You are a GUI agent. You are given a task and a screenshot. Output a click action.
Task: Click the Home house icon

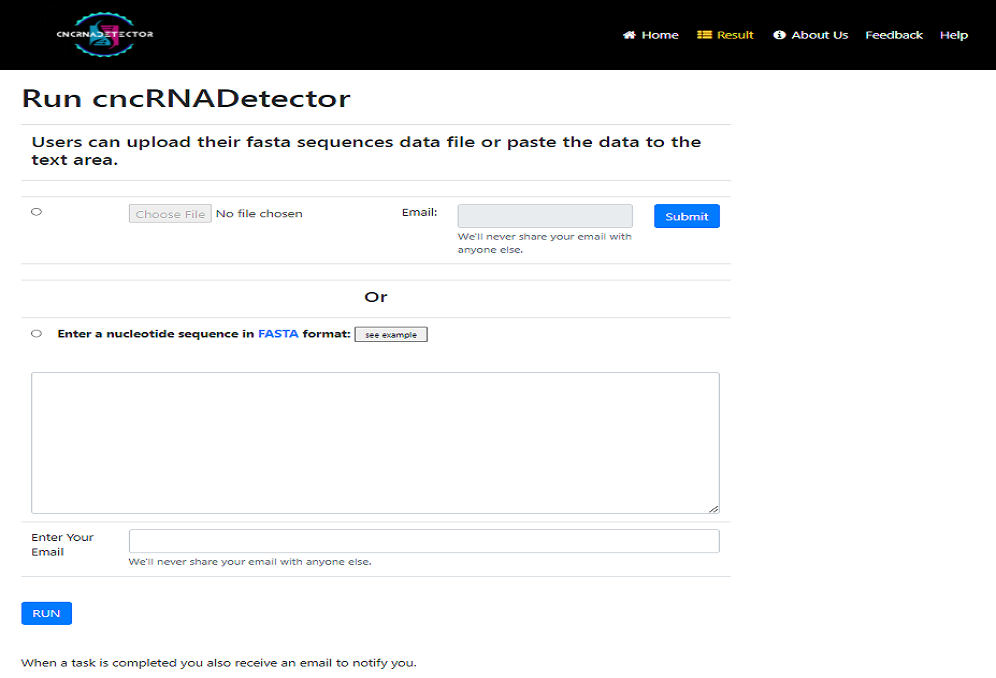tap(629, 35)
